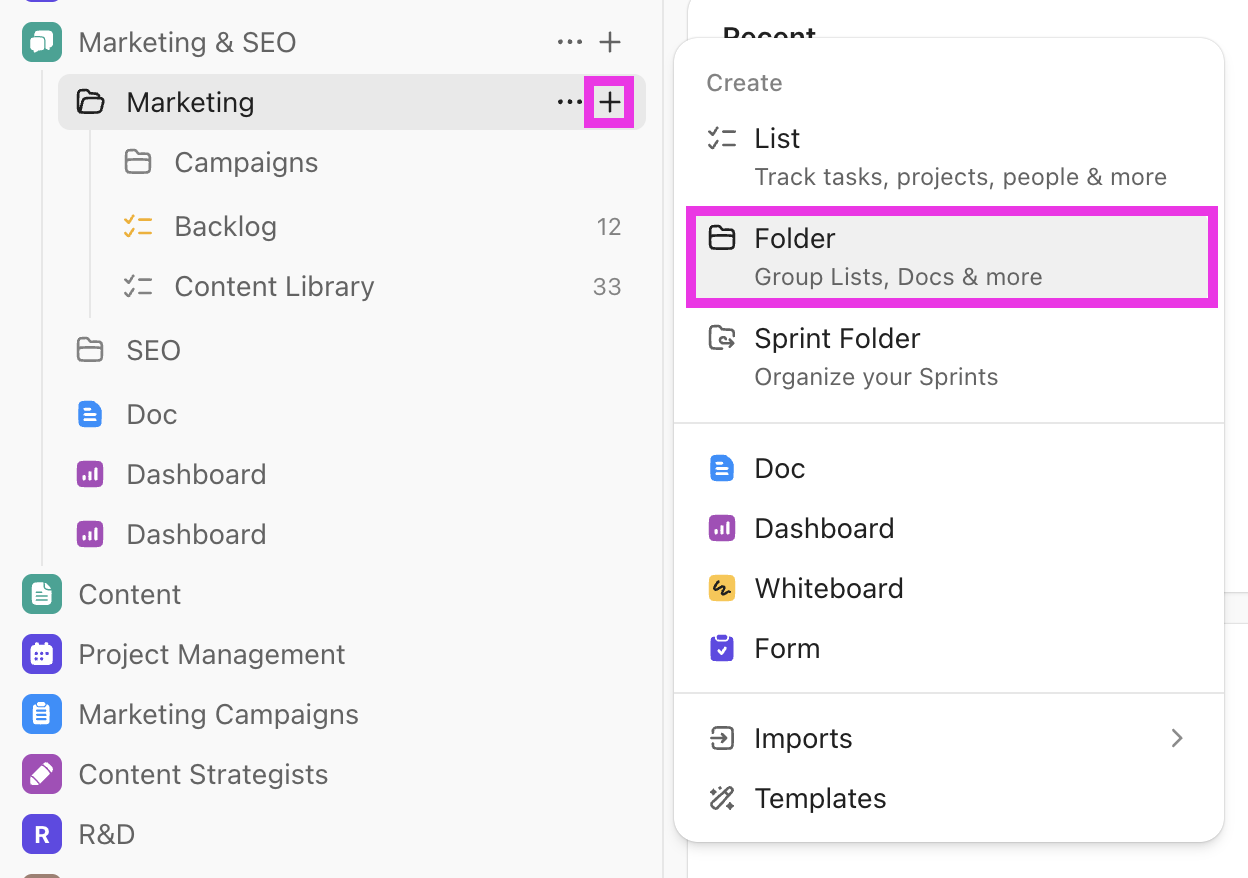
Task: Click the R&D space avatar
Action: [x=41, y=834]
